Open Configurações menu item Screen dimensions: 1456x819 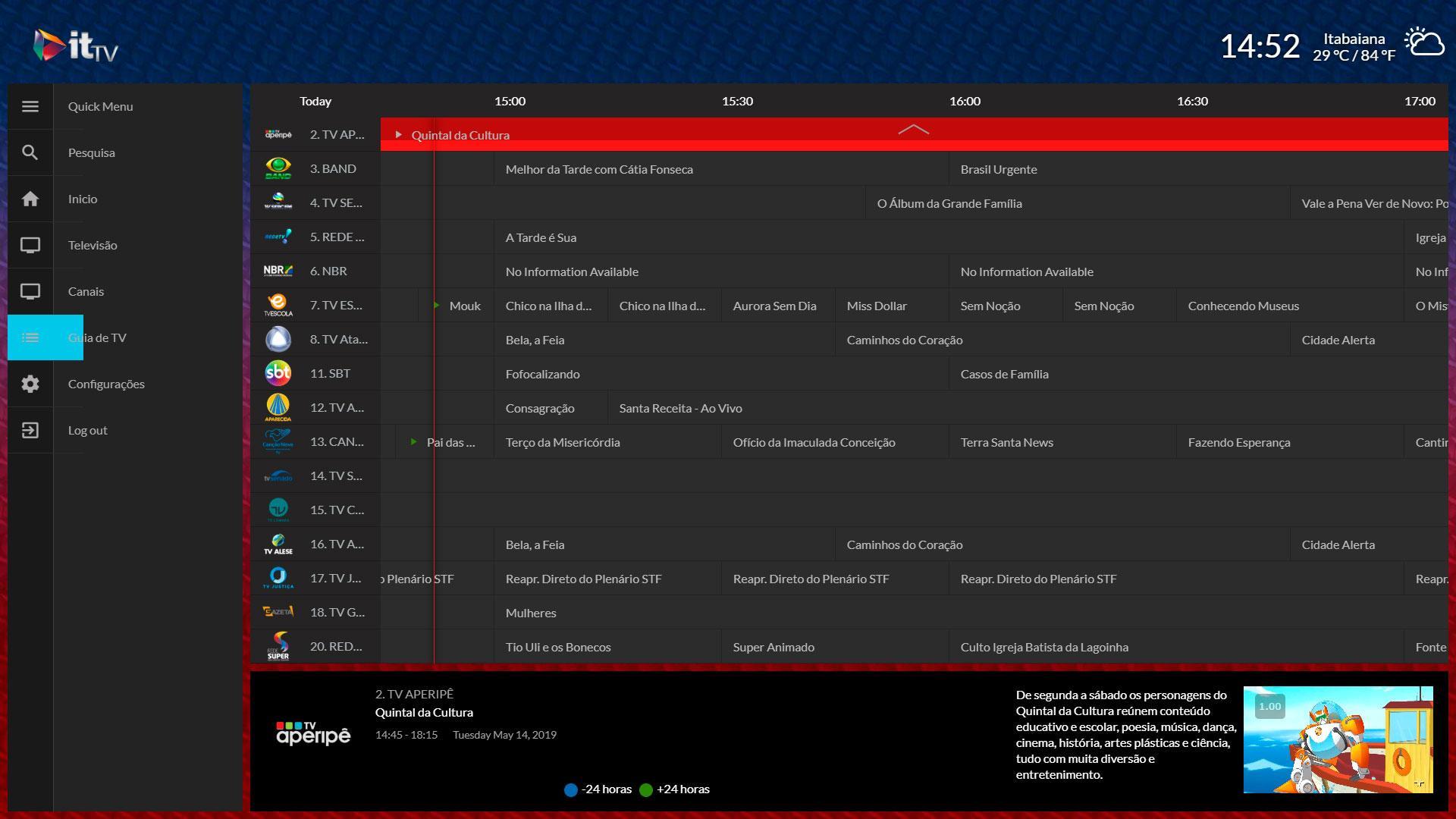click(x=106, y=384)
